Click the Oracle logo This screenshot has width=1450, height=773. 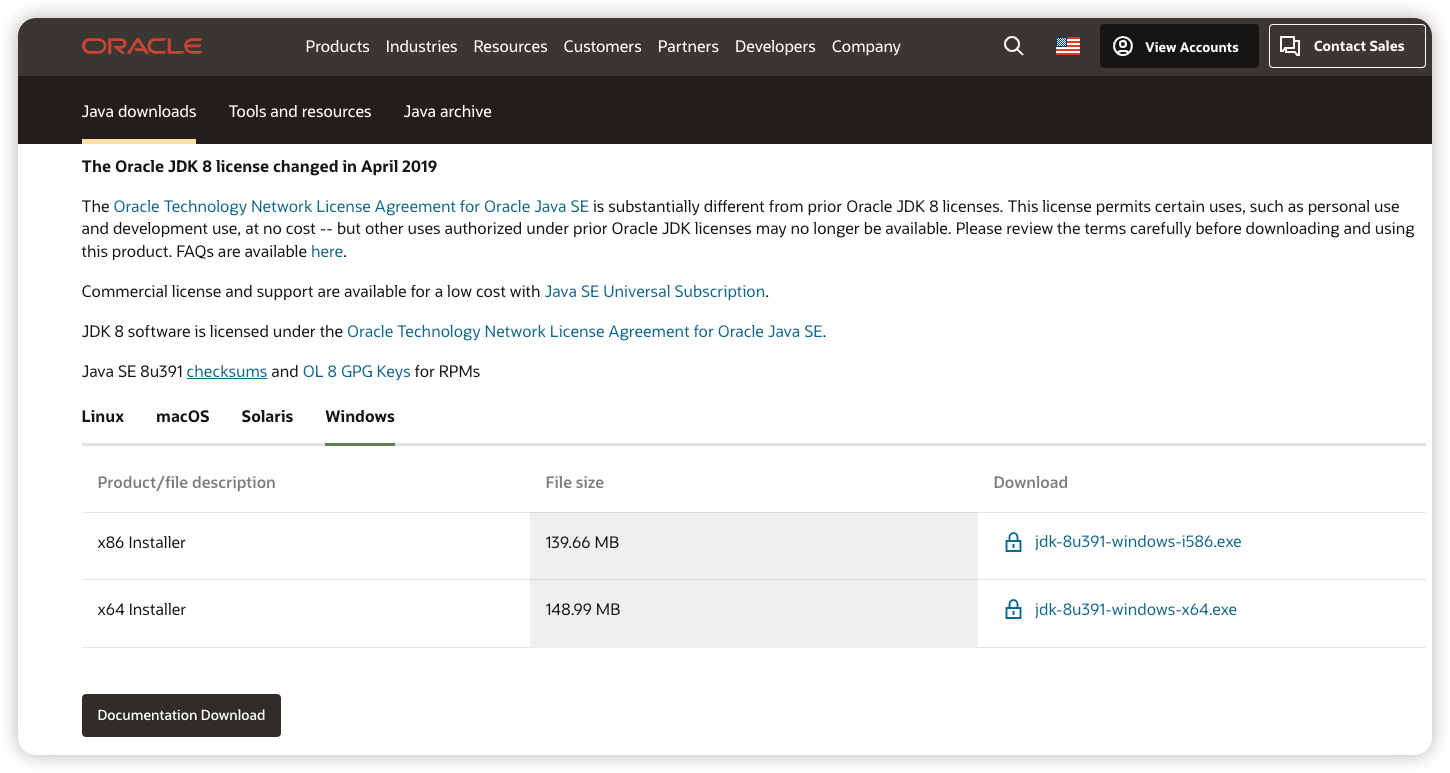142,46
